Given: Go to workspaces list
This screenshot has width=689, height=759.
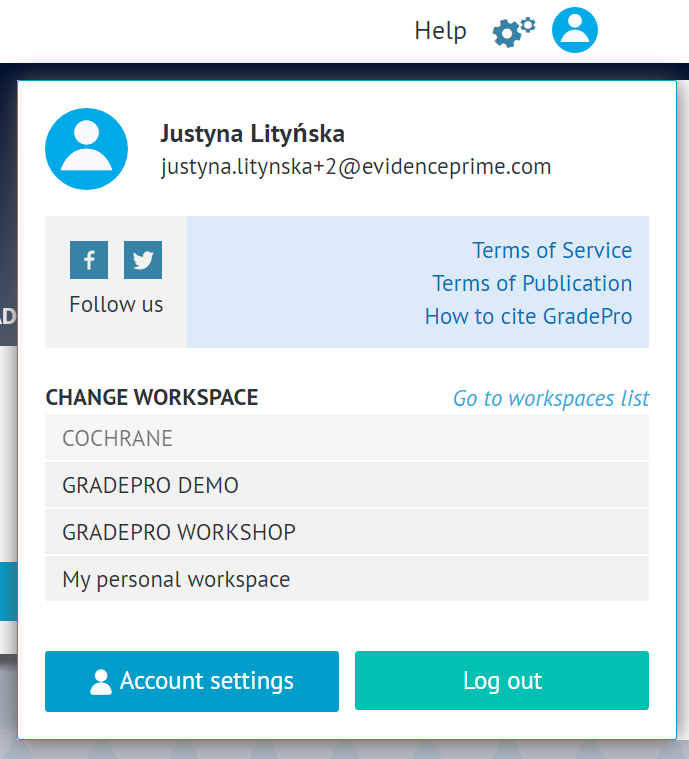Looking at the screenshot, I should (x=551, y=399).
